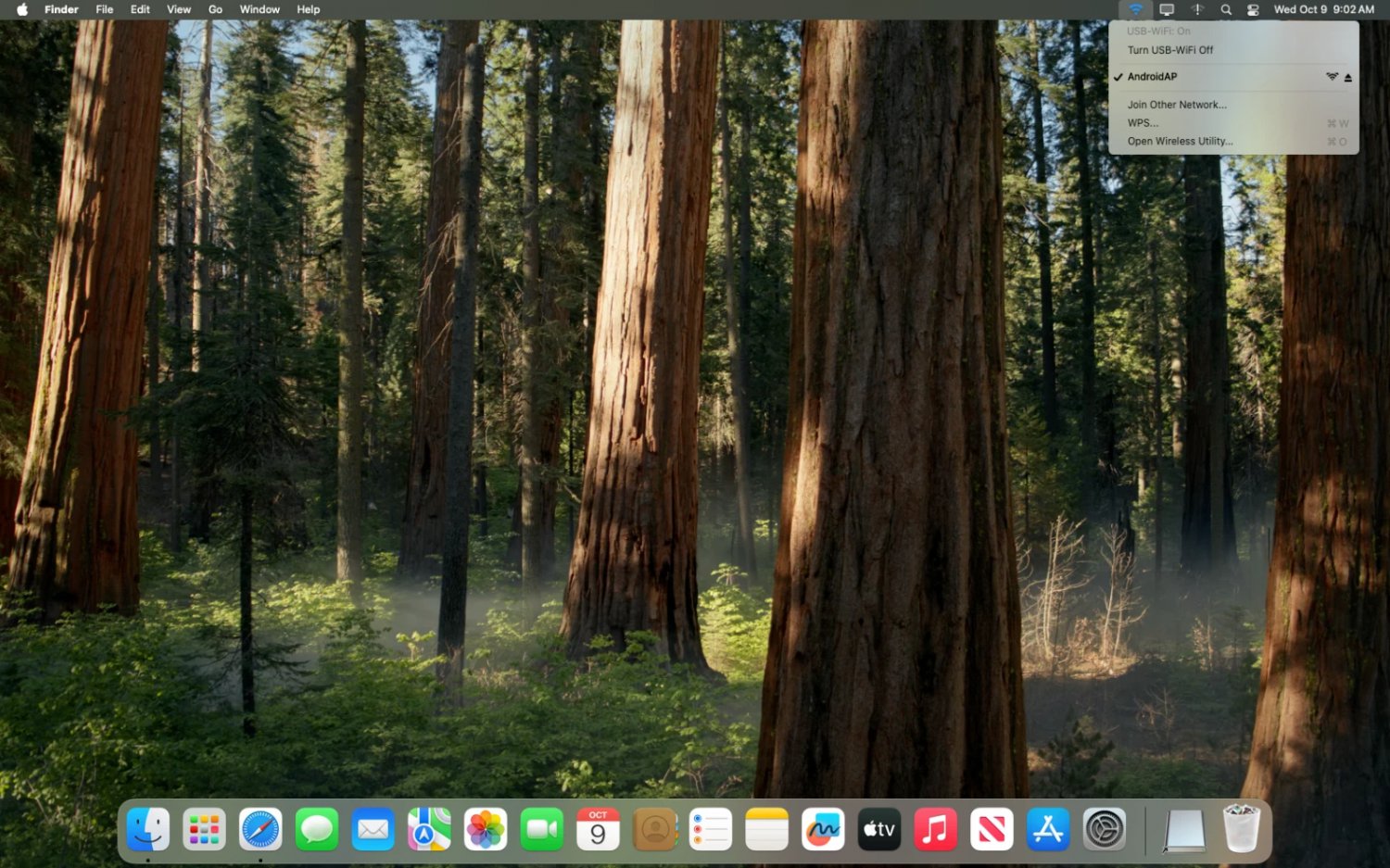Image resolution: width=1390 pixels, height=868 pixels.
Task: Open the Finder menu in menu bar
Action: point(61,9)
